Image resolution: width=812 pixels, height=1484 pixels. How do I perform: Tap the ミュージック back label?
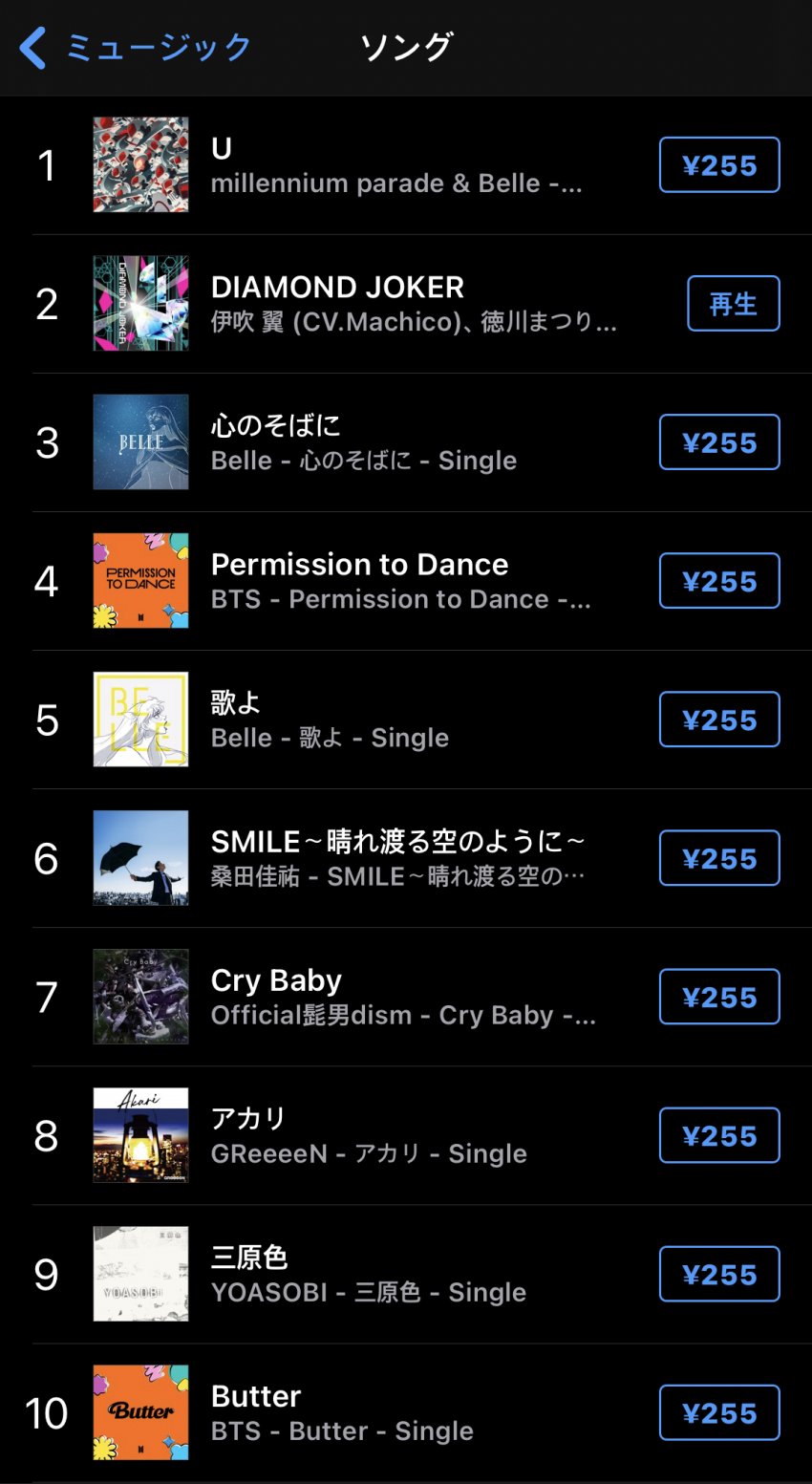tap(159, 48)
